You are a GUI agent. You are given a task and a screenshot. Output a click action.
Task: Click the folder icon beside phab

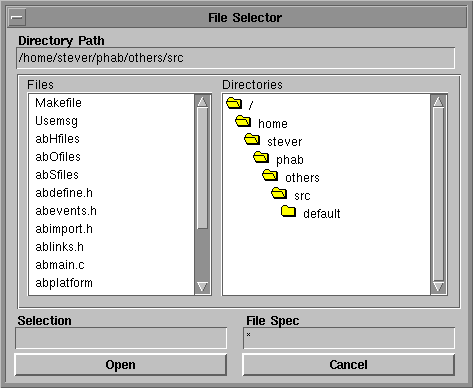[261, 157]
